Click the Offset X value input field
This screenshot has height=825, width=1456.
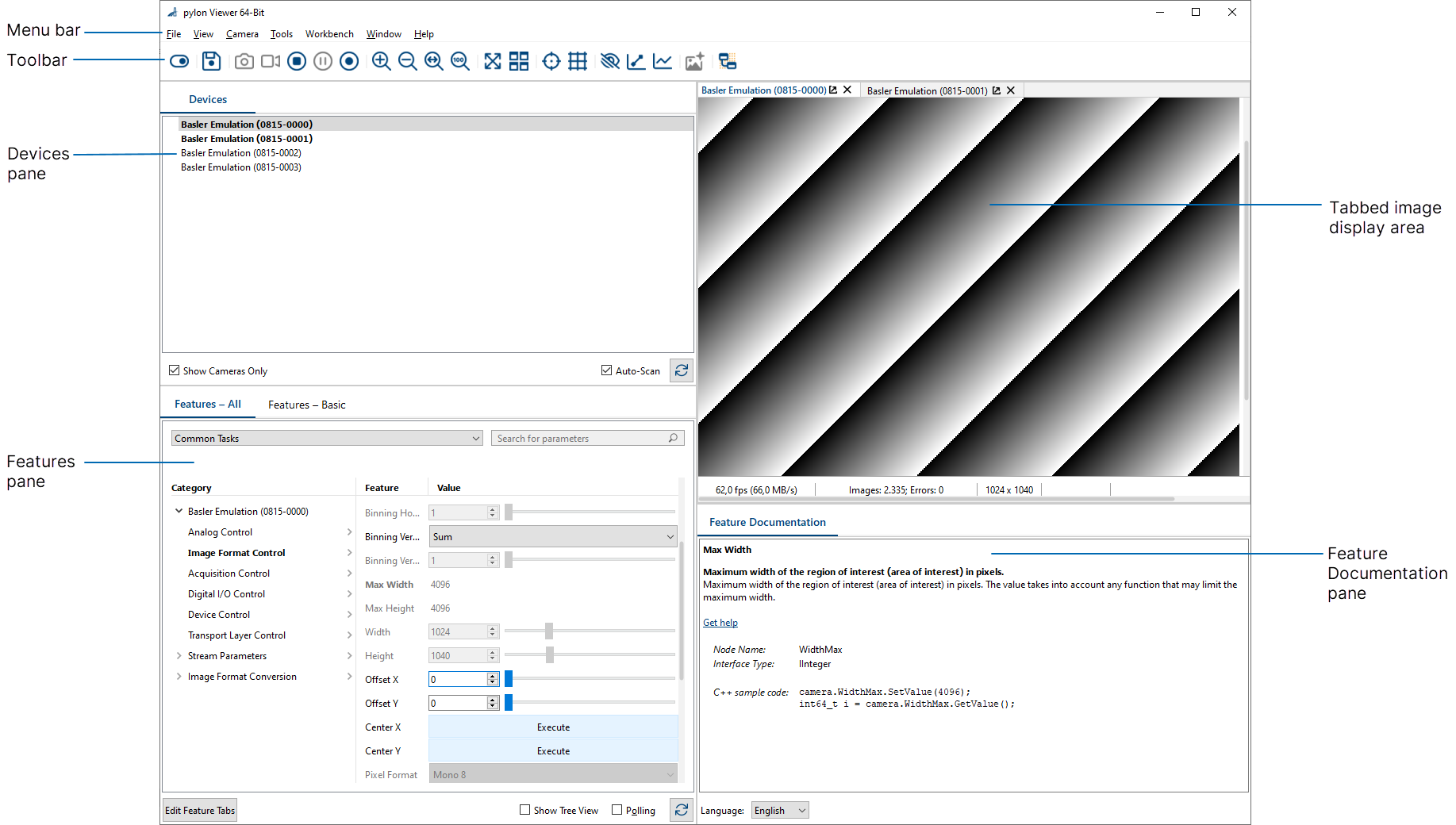[x=458, y=679]
